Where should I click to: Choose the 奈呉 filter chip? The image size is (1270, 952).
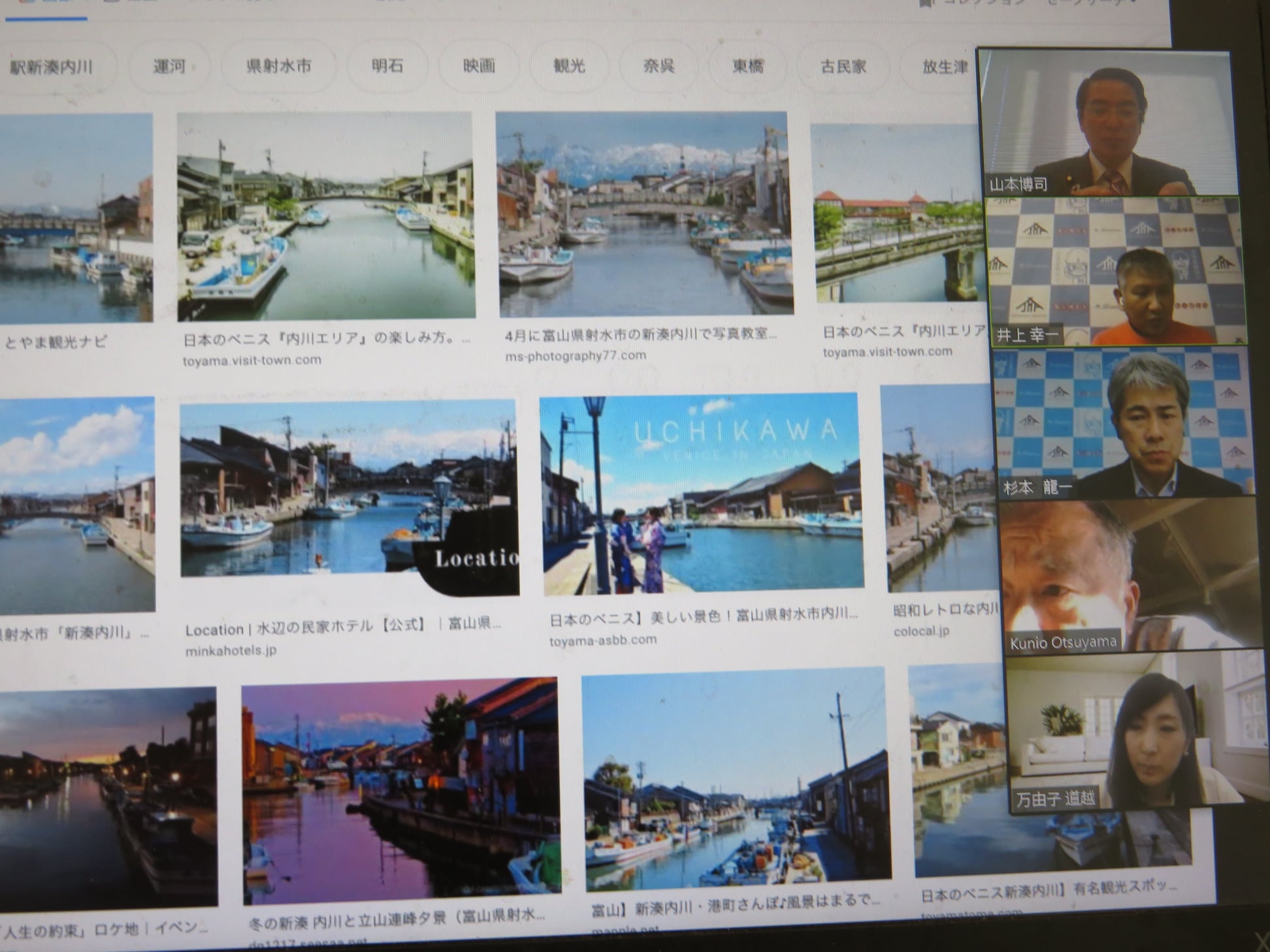tap(659, 66)
